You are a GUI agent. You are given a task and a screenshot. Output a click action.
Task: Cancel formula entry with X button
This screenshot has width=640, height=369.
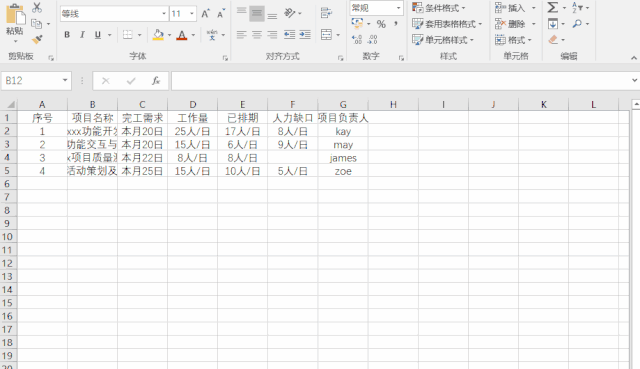[106, 81]
